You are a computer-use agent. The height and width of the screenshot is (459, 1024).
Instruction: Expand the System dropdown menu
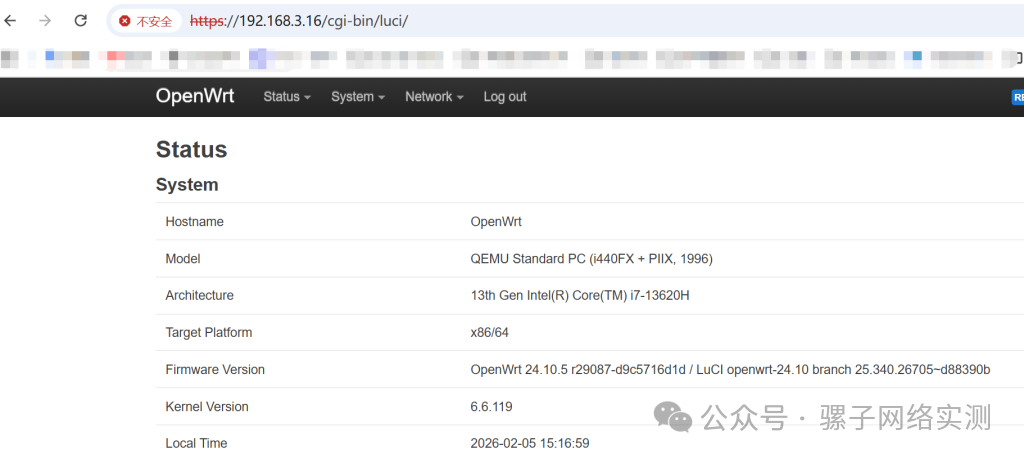tap(358, 97)
